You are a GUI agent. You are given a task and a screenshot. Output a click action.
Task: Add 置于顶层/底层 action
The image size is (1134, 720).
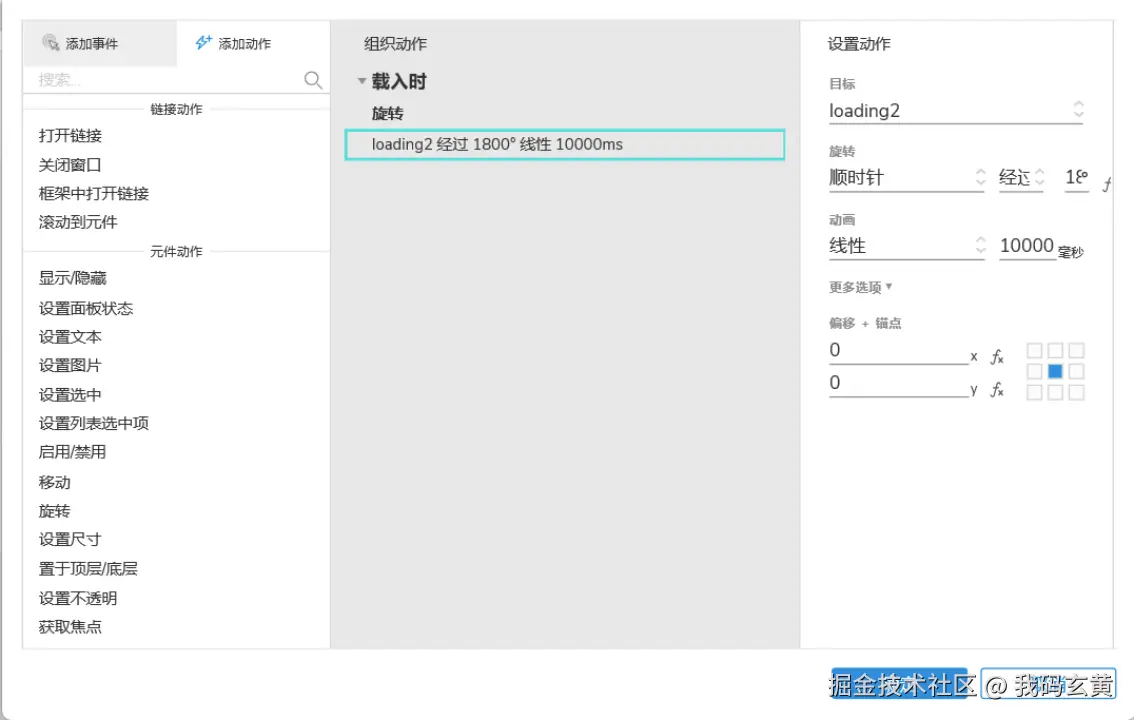[x=88, y=569]
